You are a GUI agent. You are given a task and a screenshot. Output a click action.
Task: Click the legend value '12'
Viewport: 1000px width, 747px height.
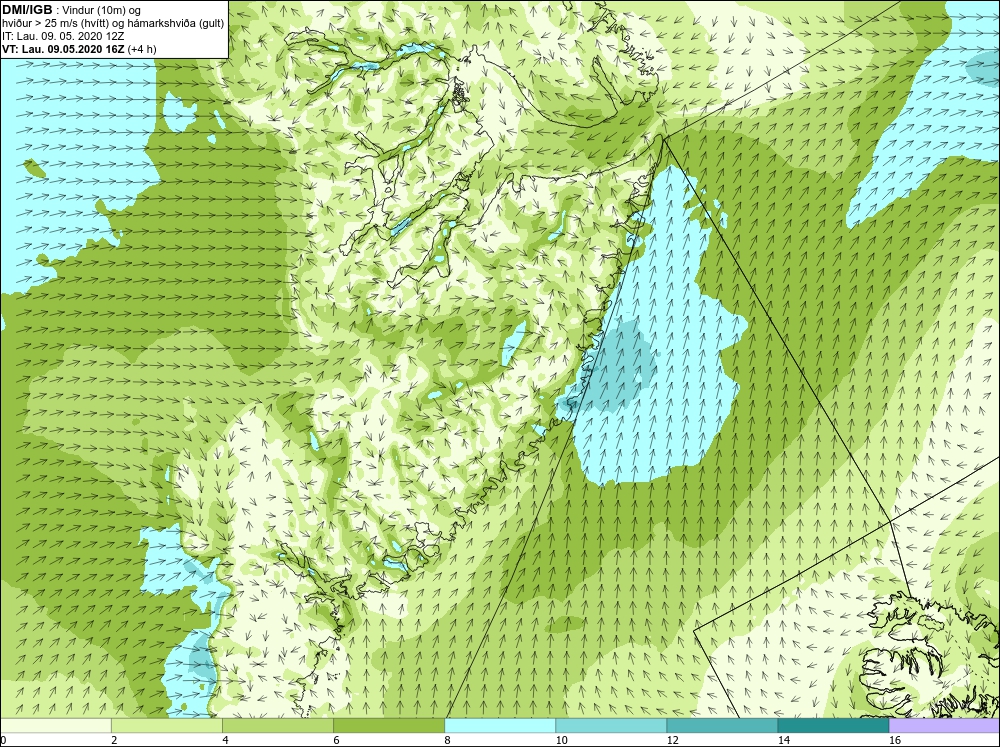[x=672, y=740]
